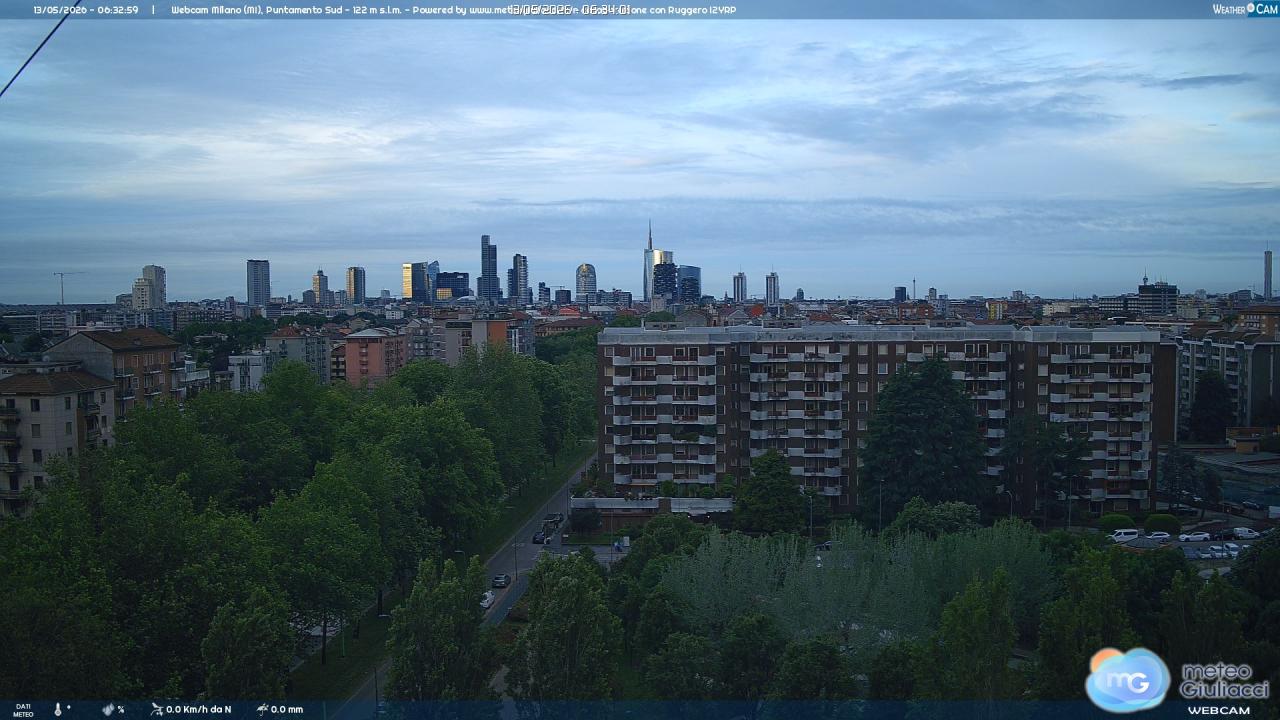Click the umbrella rainfall icon

click(x=262, y=709)
